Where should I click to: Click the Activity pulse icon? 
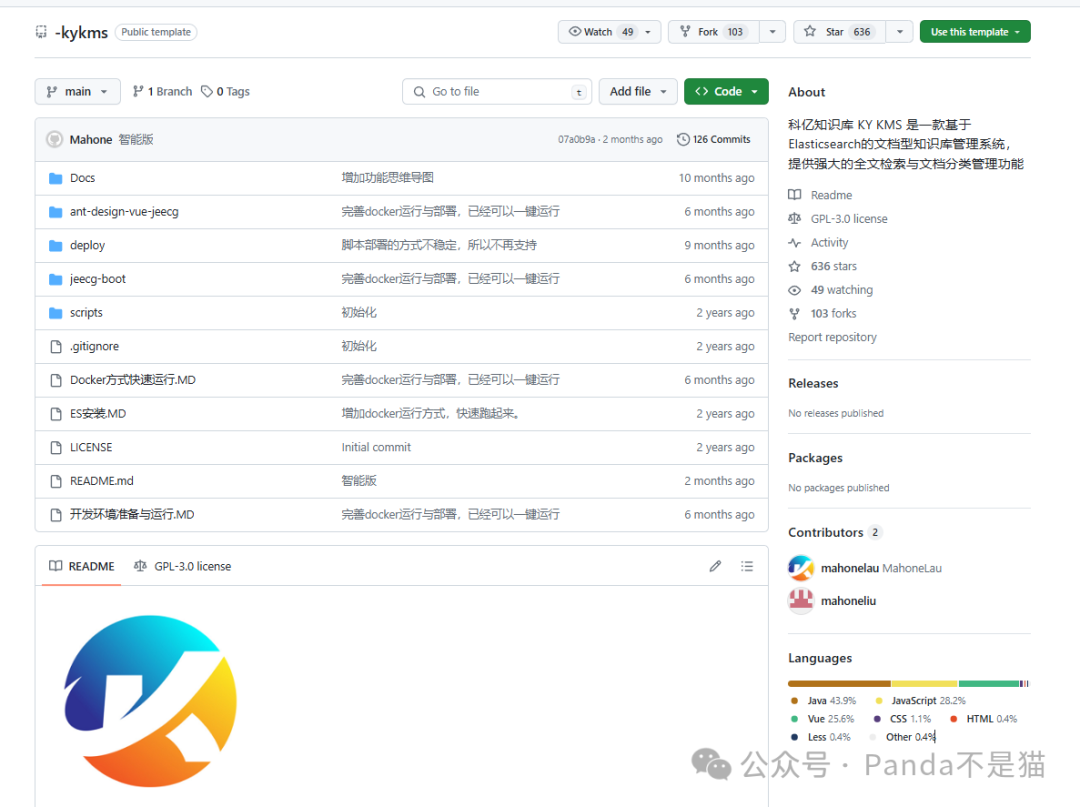[794, 242]
